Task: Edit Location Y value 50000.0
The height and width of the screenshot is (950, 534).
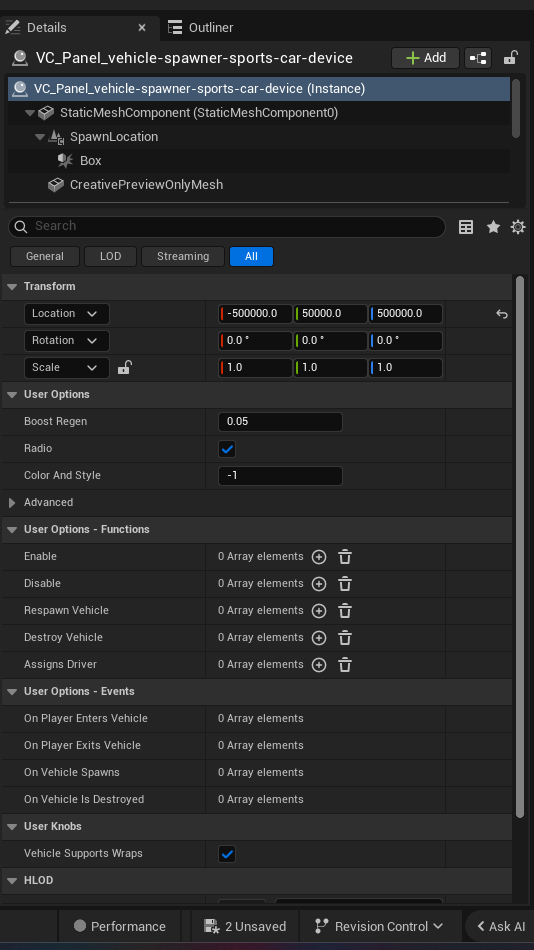Action: tap(330, 314)
